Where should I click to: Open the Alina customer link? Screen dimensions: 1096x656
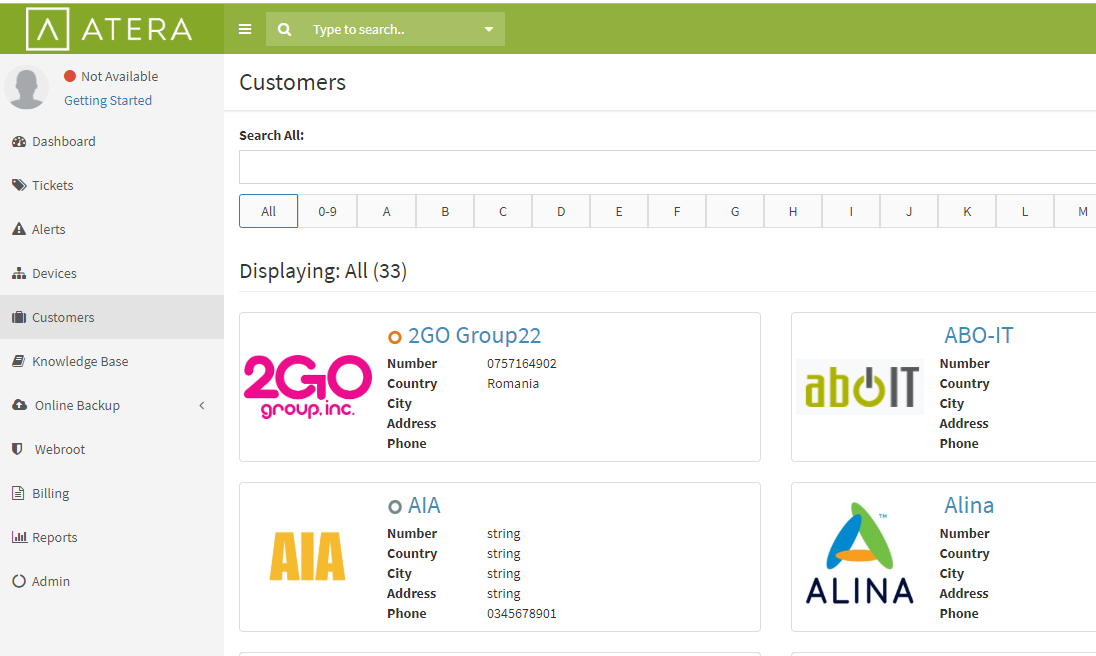[969, 505]
